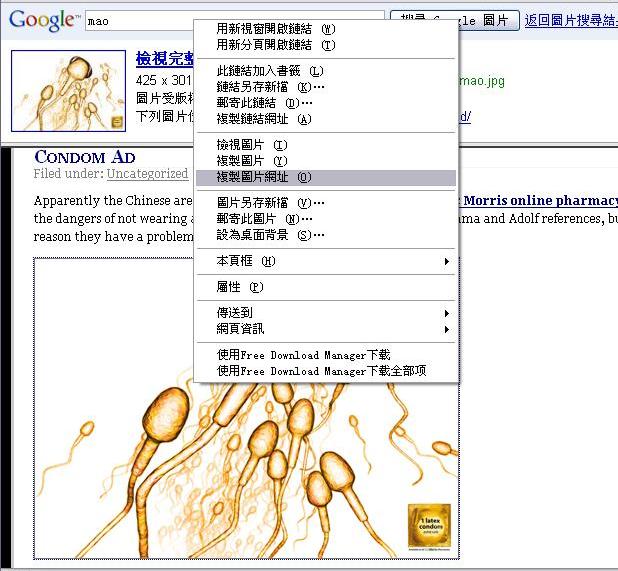Click inside the 'mao' search field

tap(140, 21)
